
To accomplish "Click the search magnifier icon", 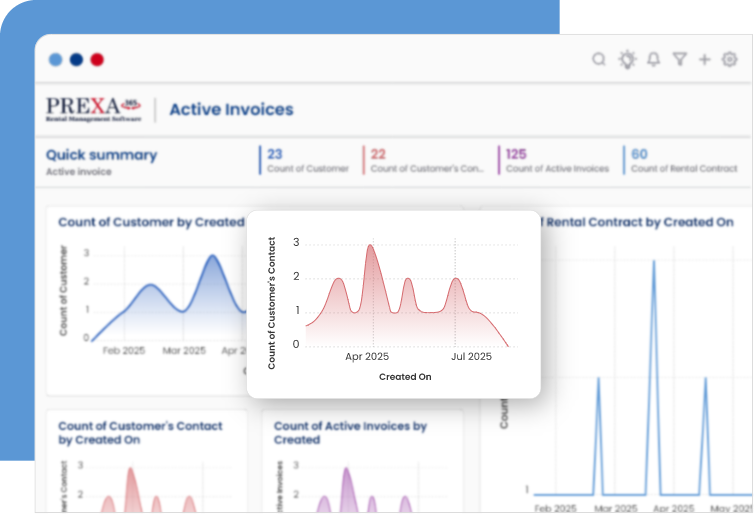I will [x=599, y=60].
